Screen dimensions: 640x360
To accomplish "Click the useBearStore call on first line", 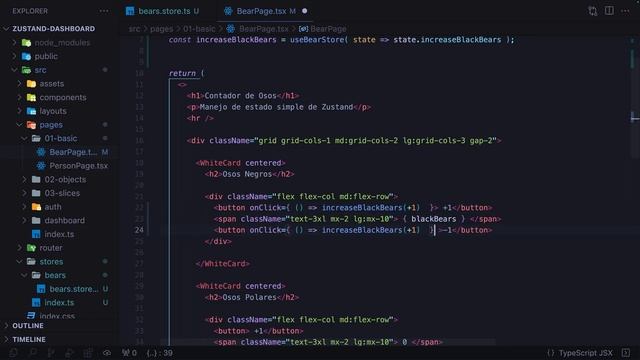I will coord(317,40).
